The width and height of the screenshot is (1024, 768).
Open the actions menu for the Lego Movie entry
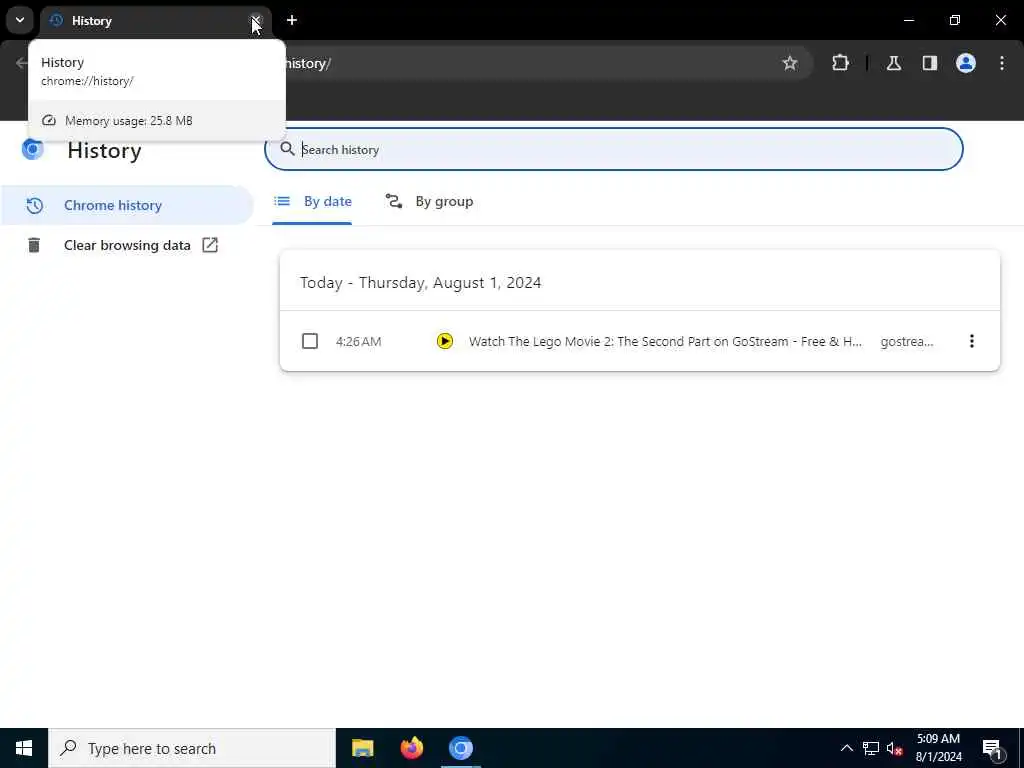(971, 341)
